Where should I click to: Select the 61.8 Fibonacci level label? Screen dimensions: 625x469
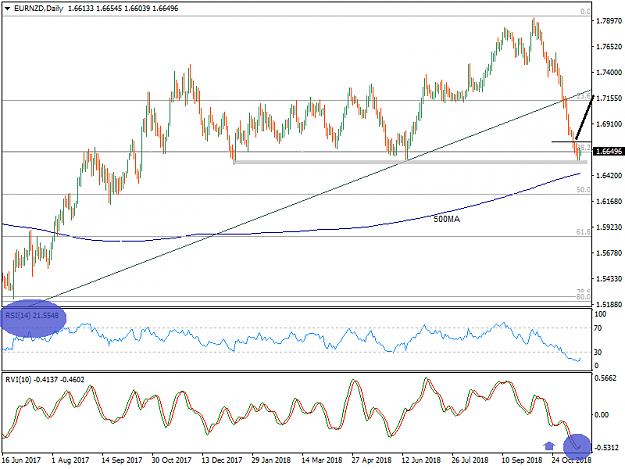[x=584, y=232]
